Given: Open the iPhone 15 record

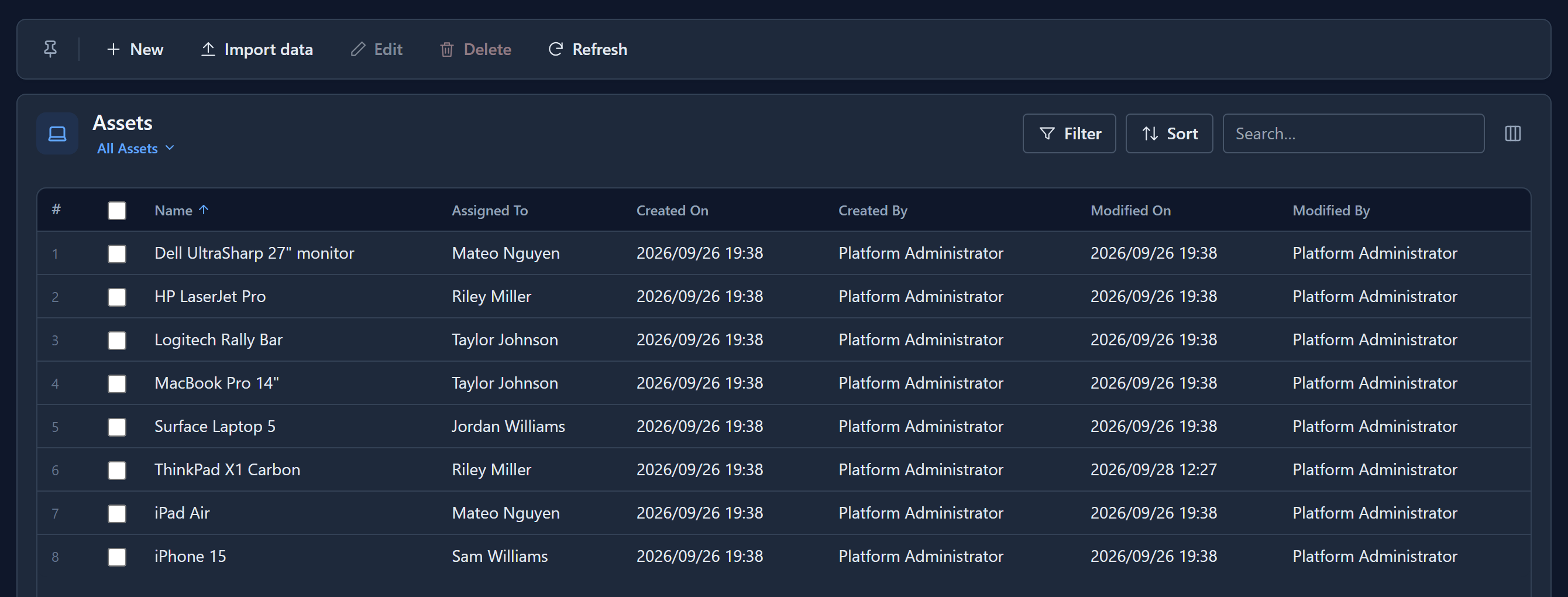Looking at the screenshot, I should (x=190, y=555).
